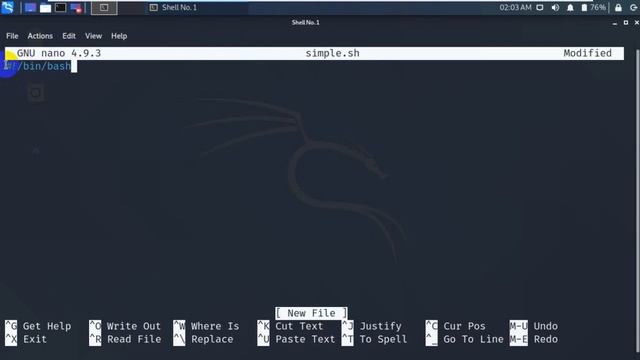Click the ^J Justify shortcut
Viewport: 640px width, 360px height.
pyautogui.click(x=371, y=326)
